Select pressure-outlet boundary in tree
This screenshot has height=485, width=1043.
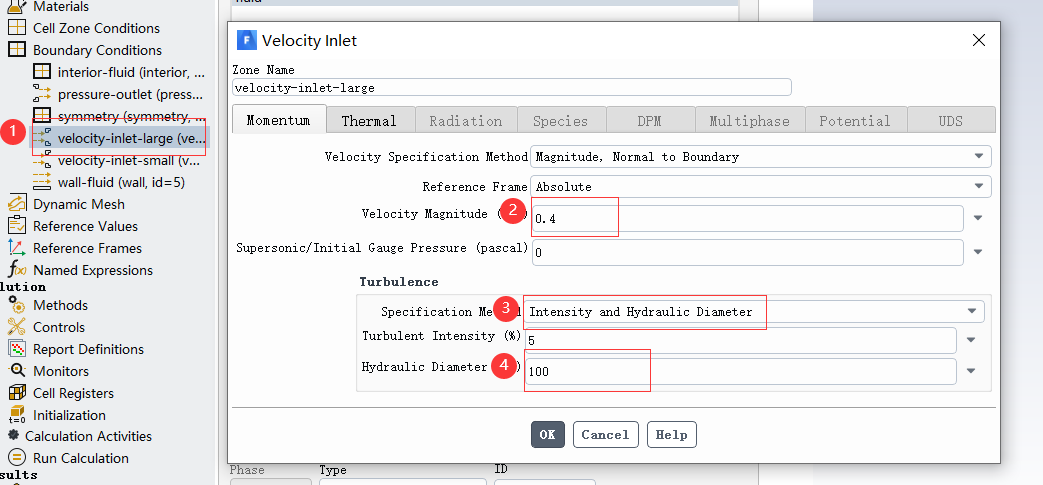click(x=130, y=94)
